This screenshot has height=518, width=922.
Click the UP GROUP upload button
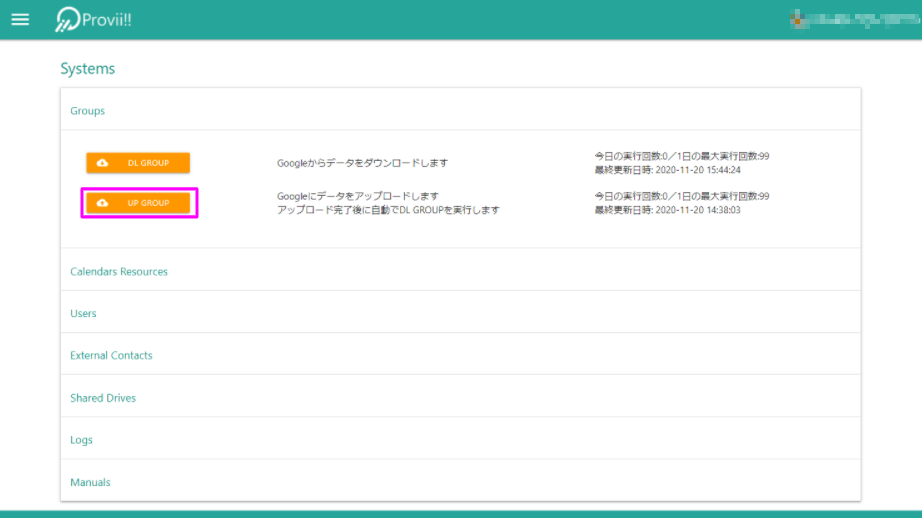138,203
